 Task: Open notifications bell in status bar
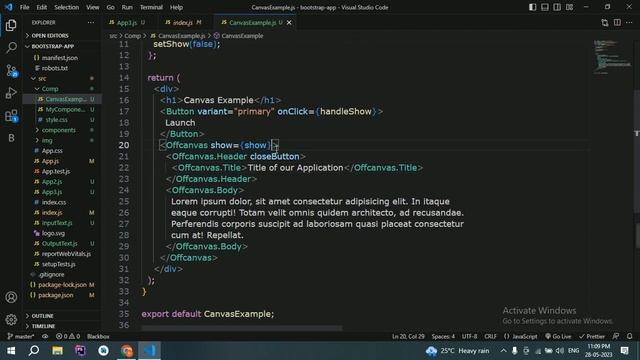[x=629, y=336]
